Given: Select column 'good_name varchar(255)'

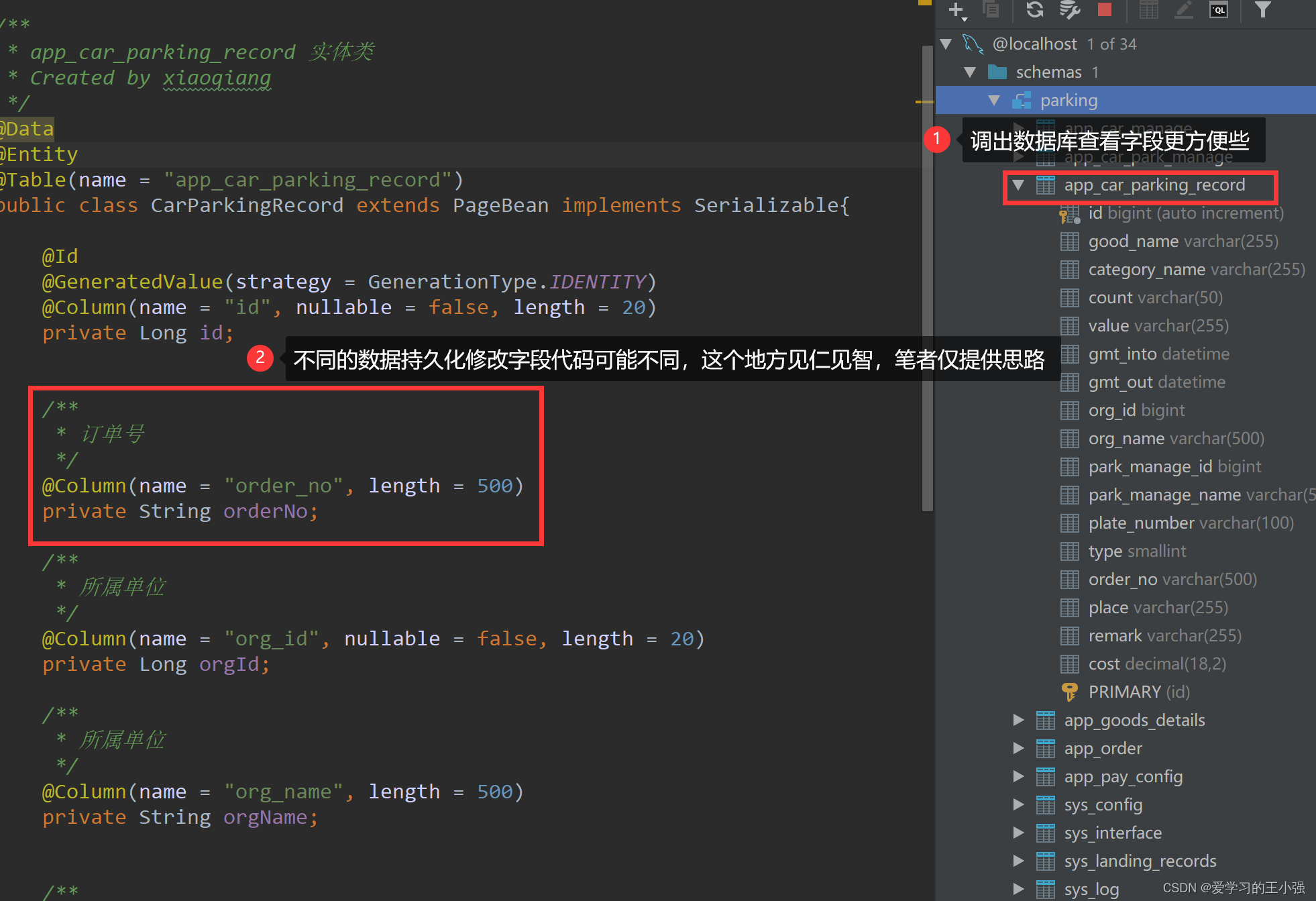Looking at the screenshot, I should 1126,242.
